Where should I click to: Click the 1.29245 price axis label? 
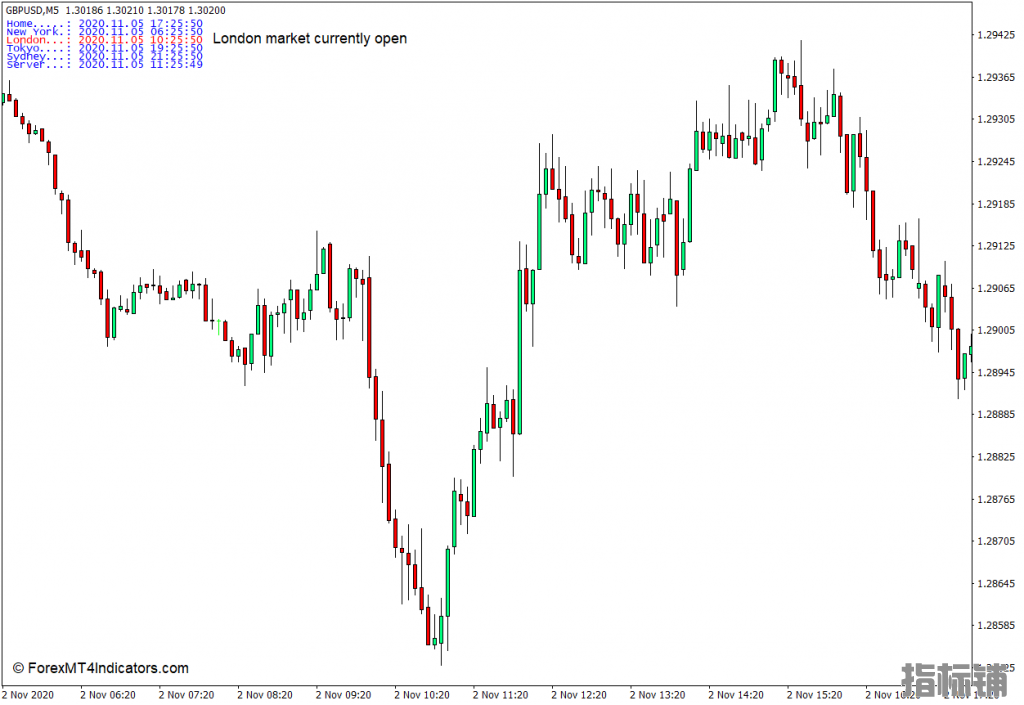pyautogui.click(x=996, y=162)
